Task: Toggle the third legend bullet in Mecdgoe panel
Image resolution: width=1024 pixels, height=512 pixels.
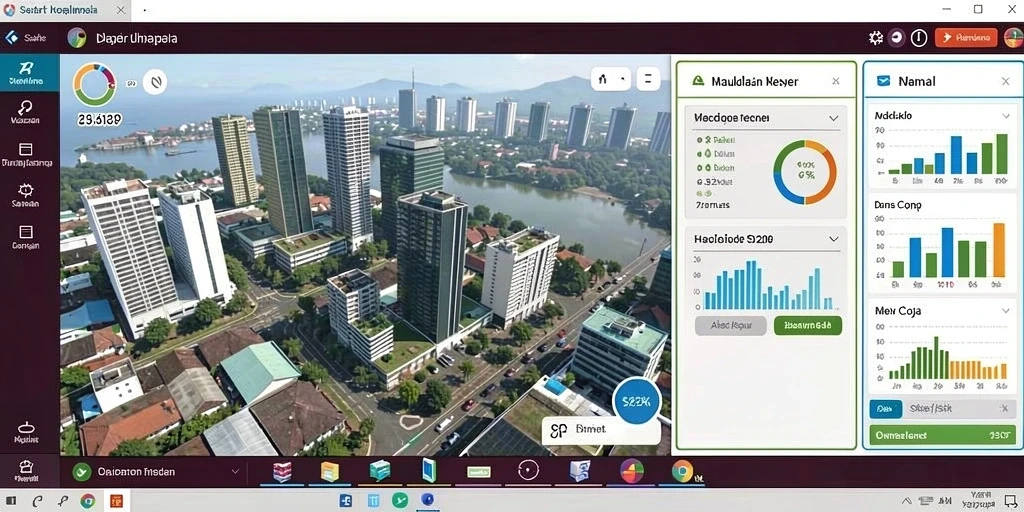Action: click(x=700, y=168)
